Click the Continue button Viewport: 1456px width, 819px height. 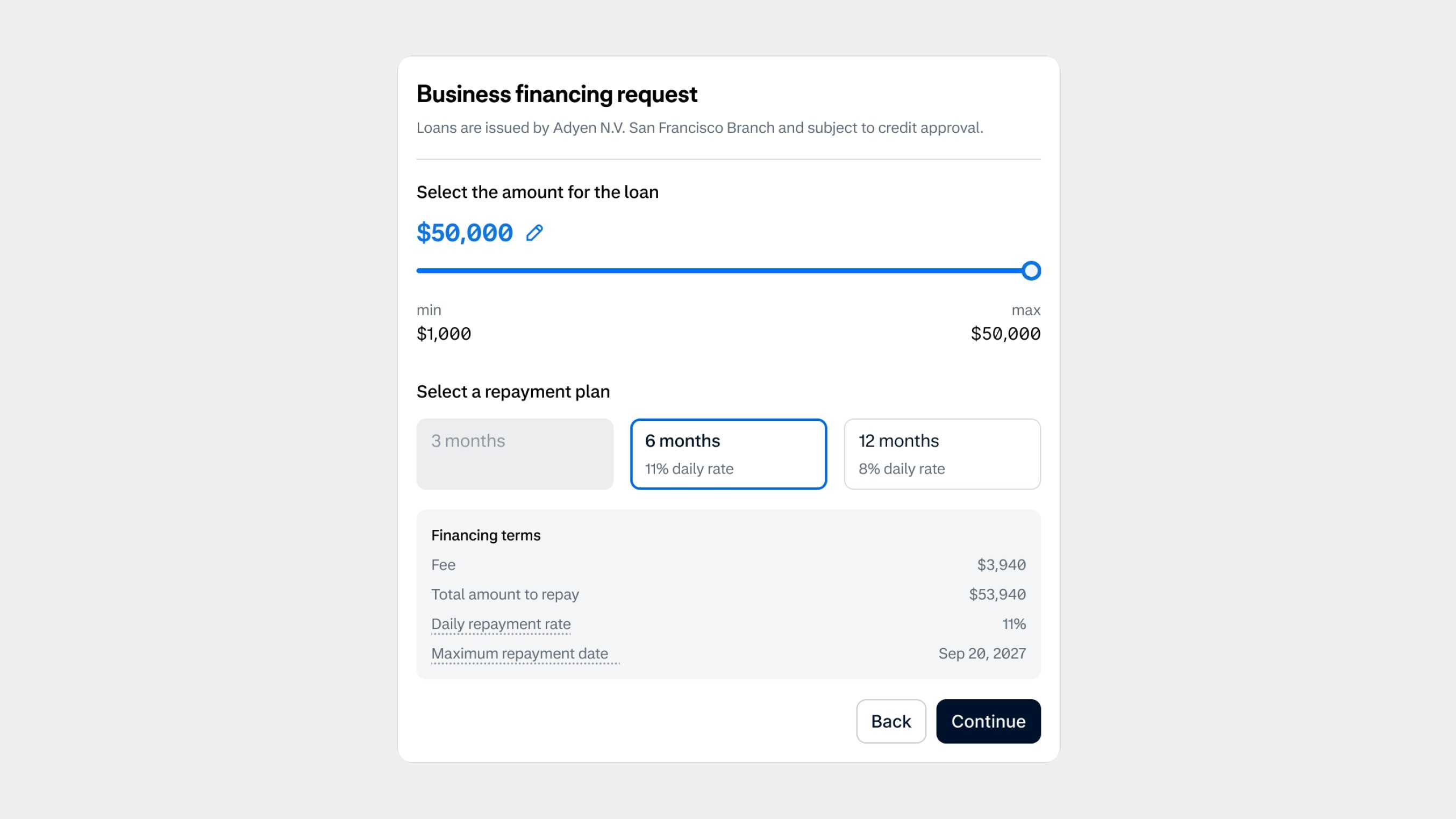[x=988, y=721]
